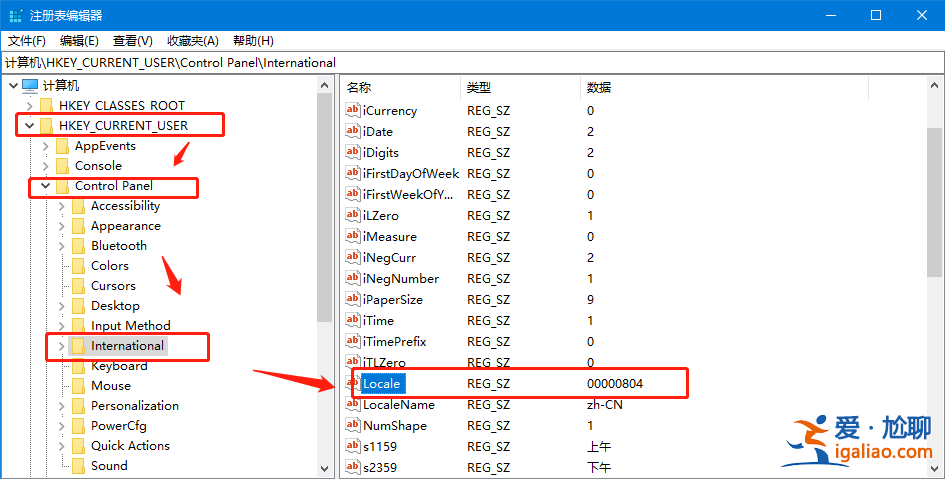Screen dimensions: 945x479
Task: Click the tree pane scroll down arrow
Action: [x=324, y=468]
